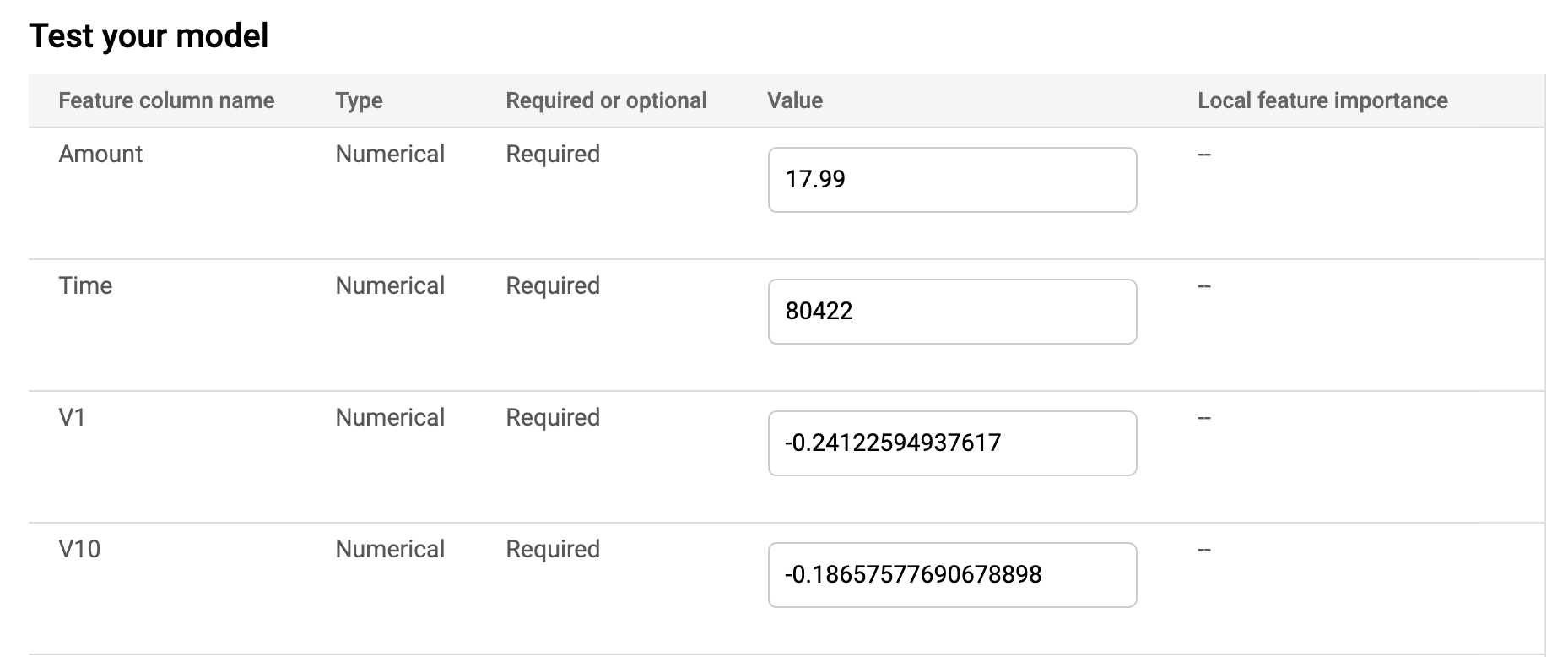Click the Required text in V10 row

tap(553, 549)
